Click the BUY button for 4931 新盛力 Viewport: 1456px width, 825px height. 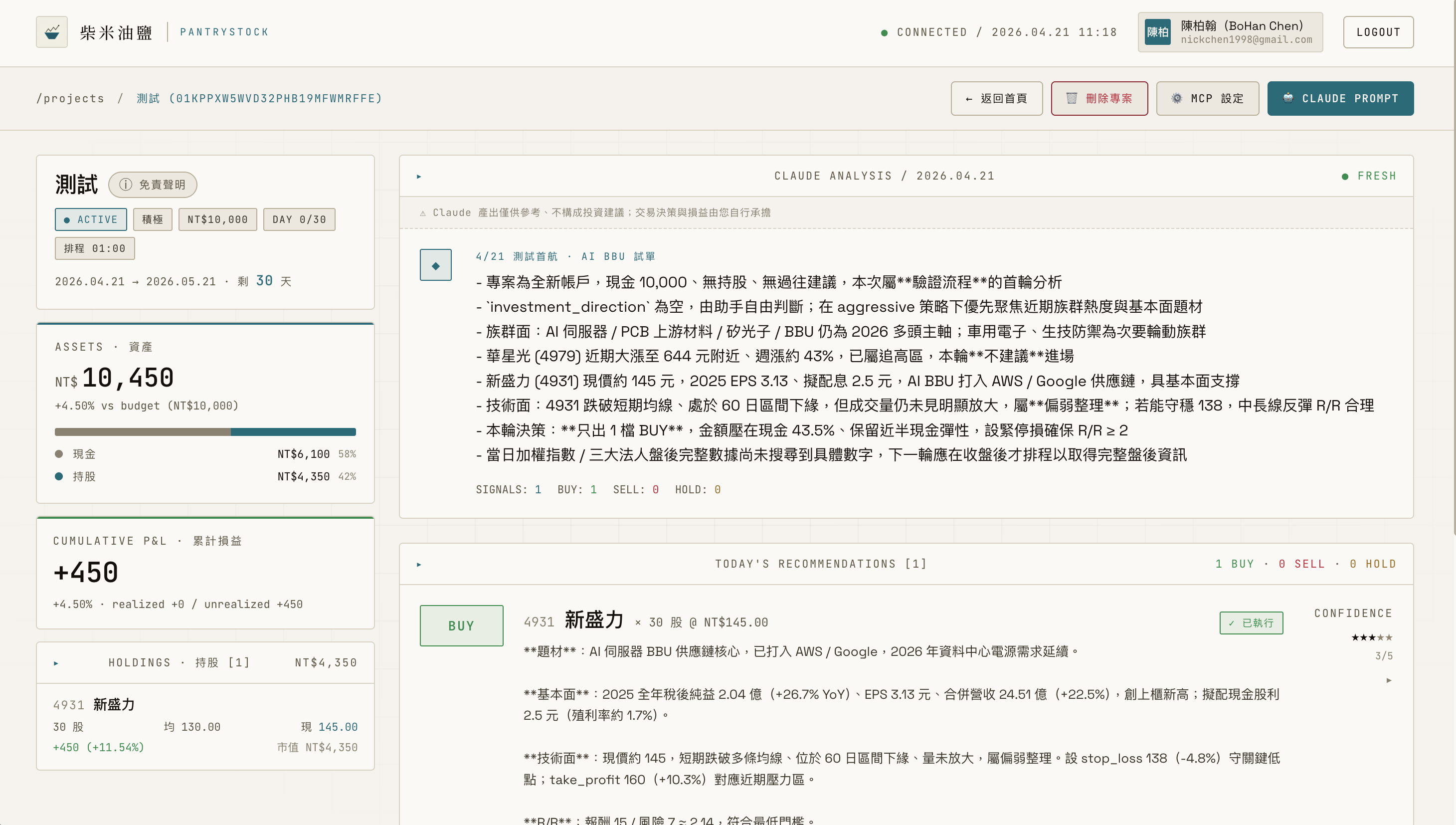(x=461, y=625)
